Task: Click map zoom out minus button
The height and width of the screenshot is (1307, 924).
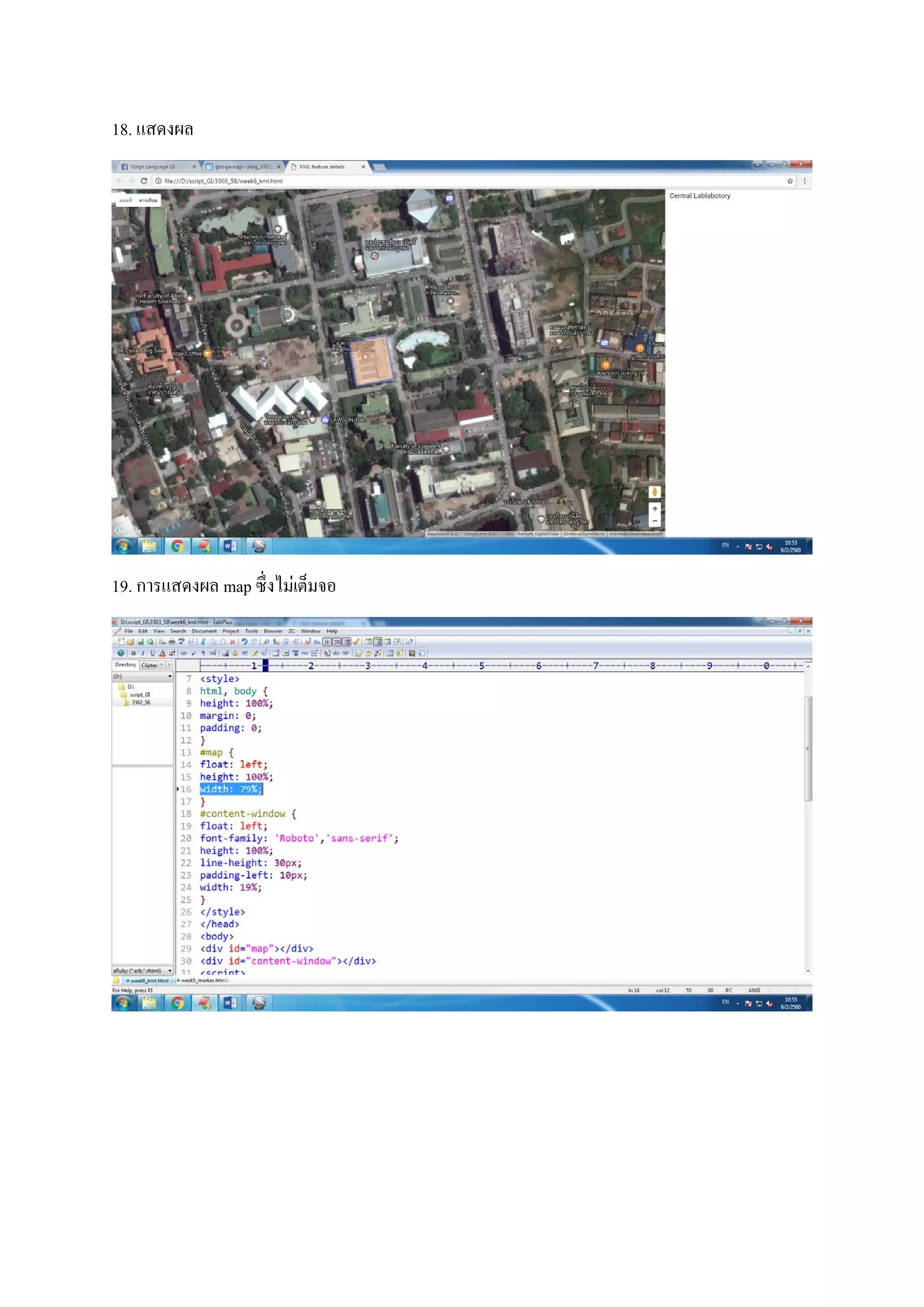Action: click(655, 521)
